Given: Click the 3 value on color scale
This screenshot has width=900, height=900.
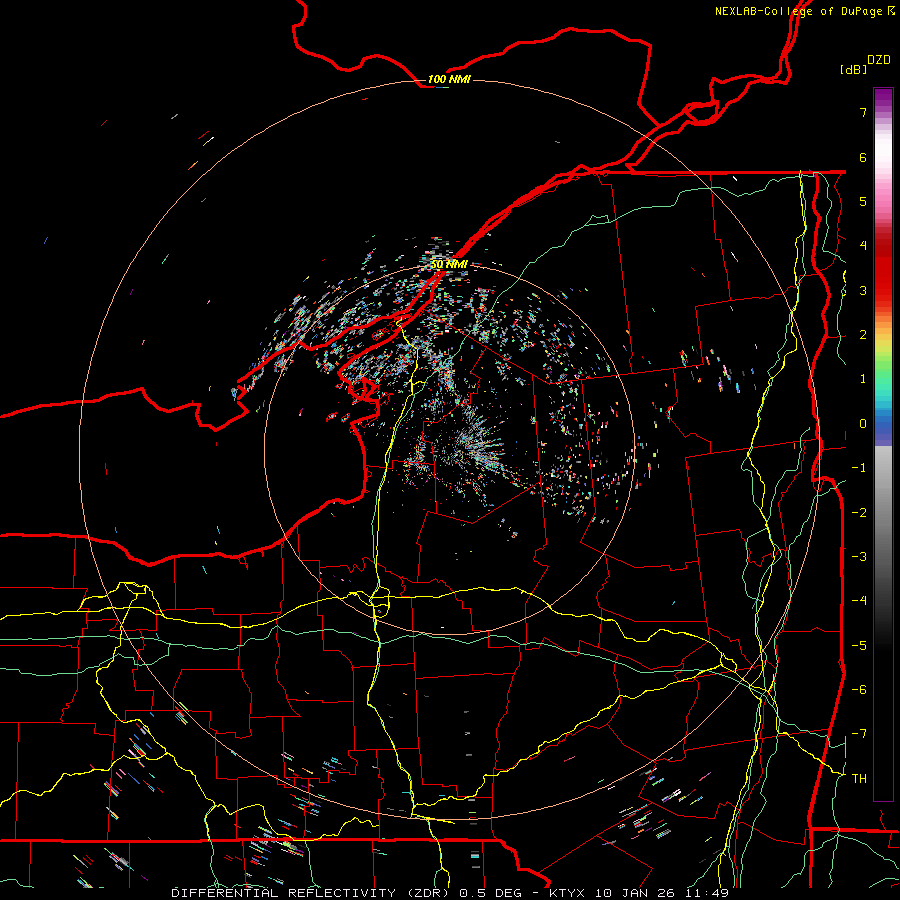Looking at the screenshot, I should (x=863, y=290).
